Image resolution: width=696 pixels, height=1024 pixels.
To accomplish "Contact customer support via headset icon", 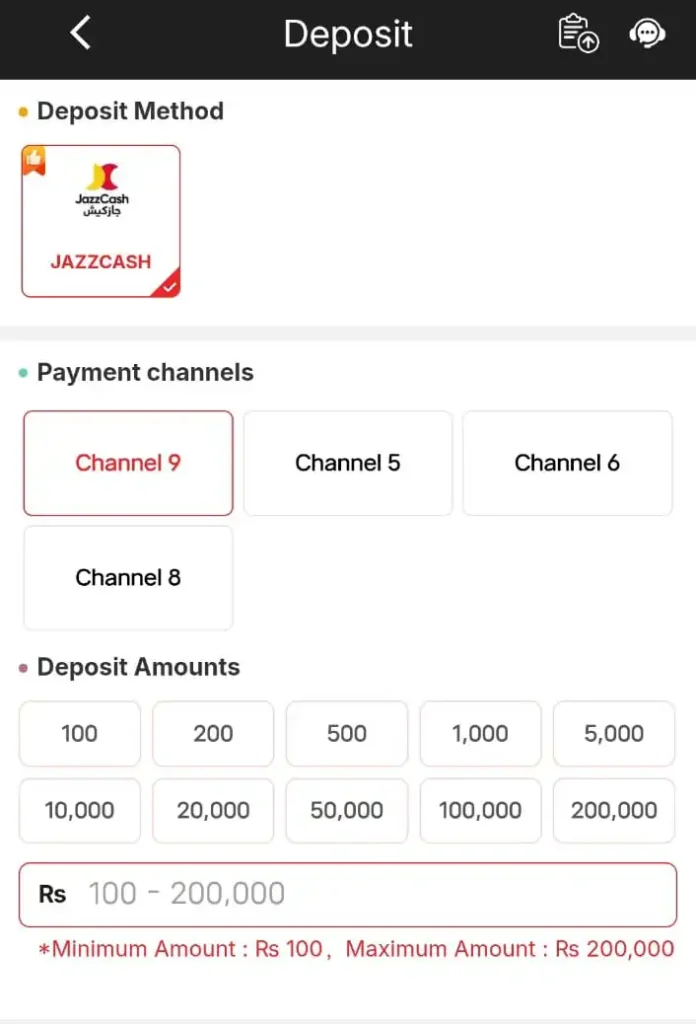I will pos(647,34).
